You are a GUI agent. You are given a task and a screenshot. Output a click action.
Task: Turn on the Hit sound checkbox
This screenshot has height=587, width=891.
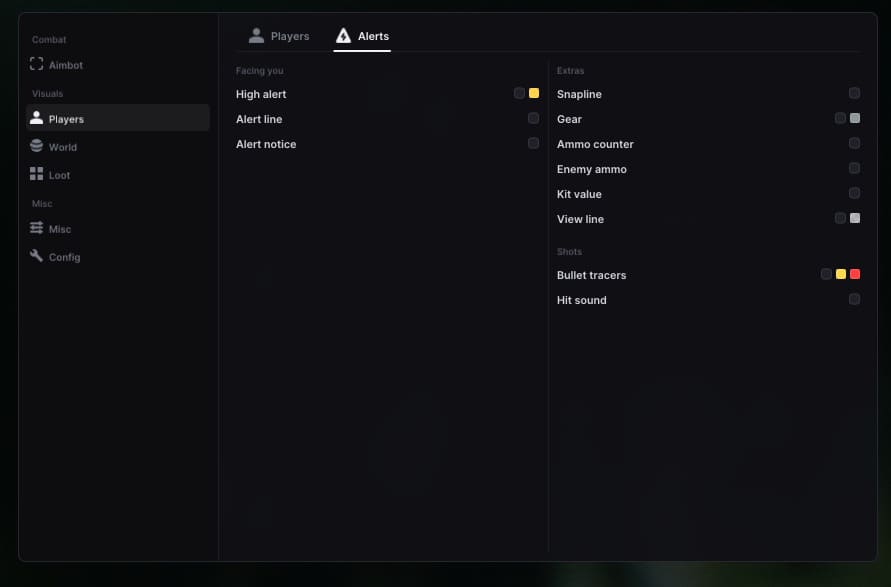click(x=854, y=299)
